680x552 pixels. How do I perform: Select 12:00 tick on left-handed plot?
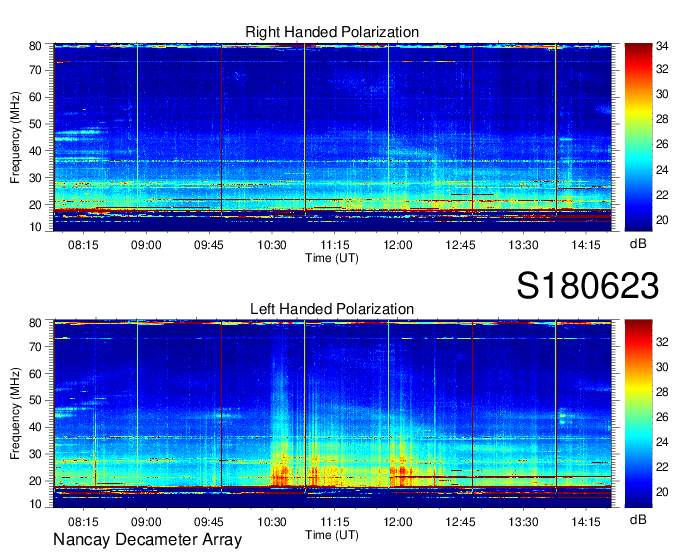(x=398, y=522)
